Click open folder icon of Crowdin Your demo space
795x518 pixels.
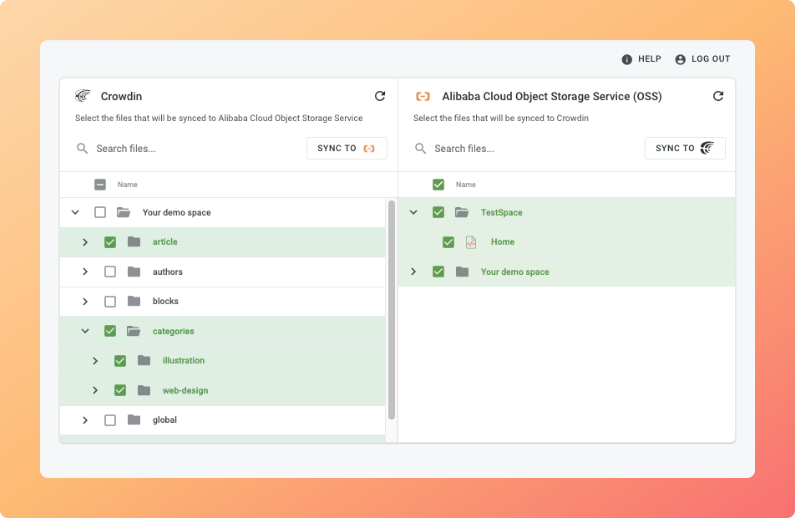tap(124, 212)
